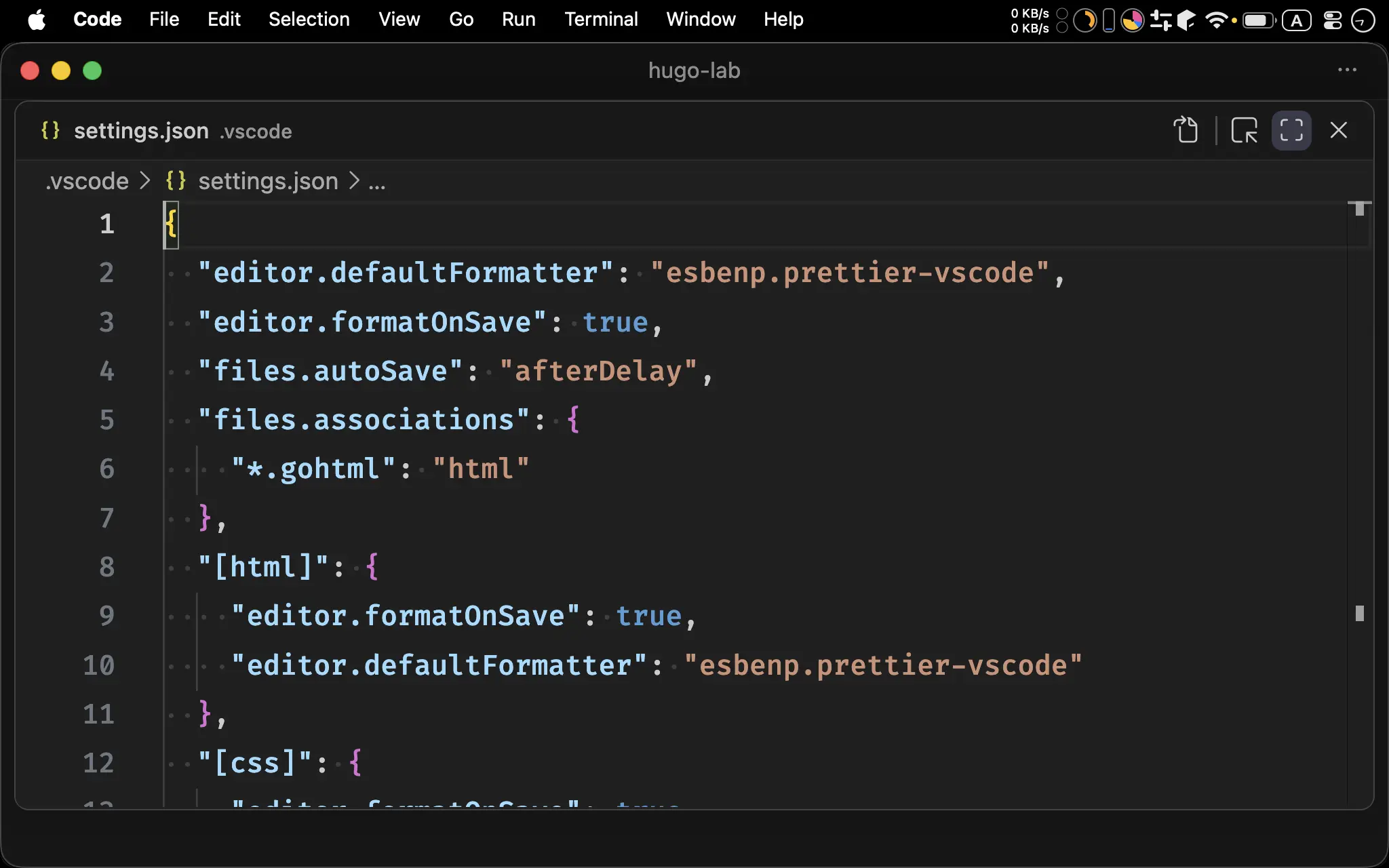Viewport: 1389px width, 868px height.
Task: Open macOS Control Center
Action: coord(1333,20)
